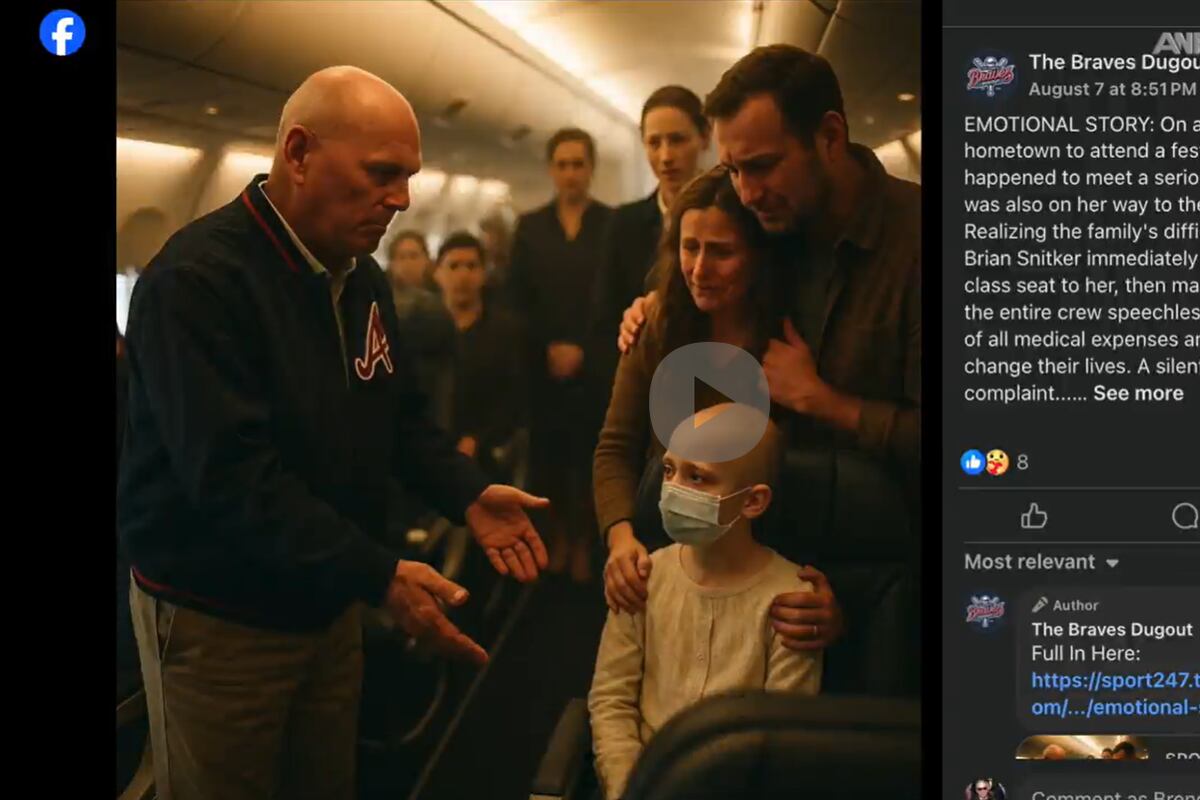The width and height of the screenshot is (1200, 800).
Task: Click The Braves Dugout page avatar in post header
Action: (x=990, y=75)
